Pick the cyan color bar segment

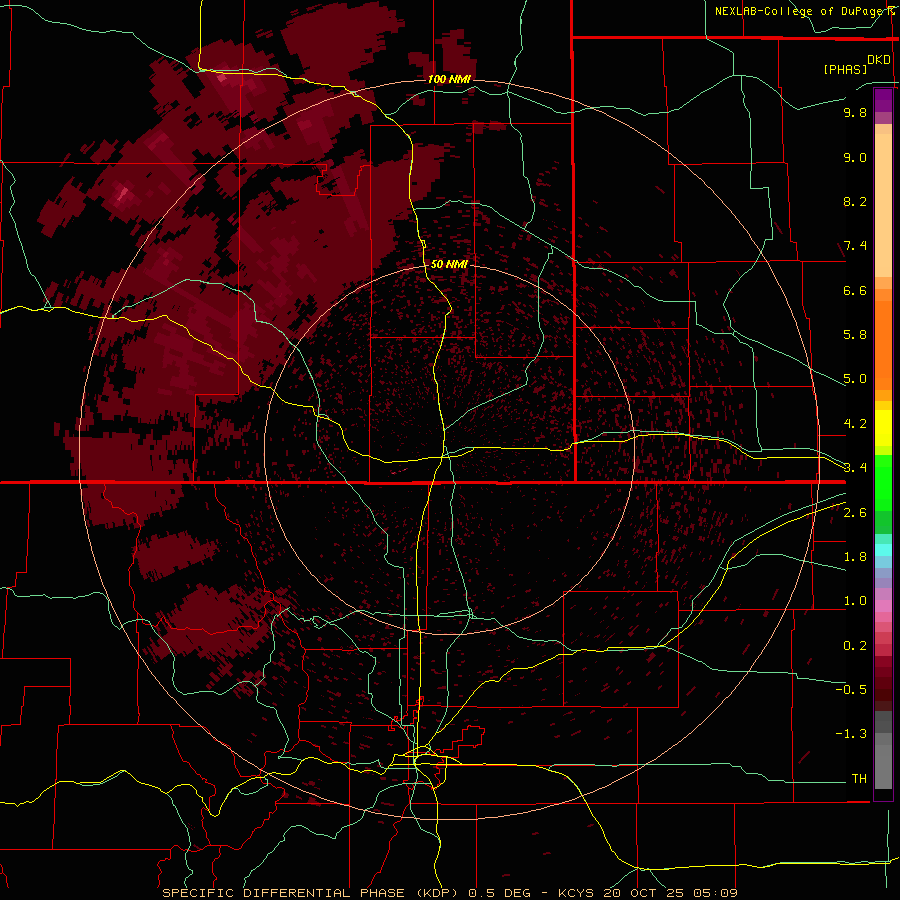pos(883,550)
